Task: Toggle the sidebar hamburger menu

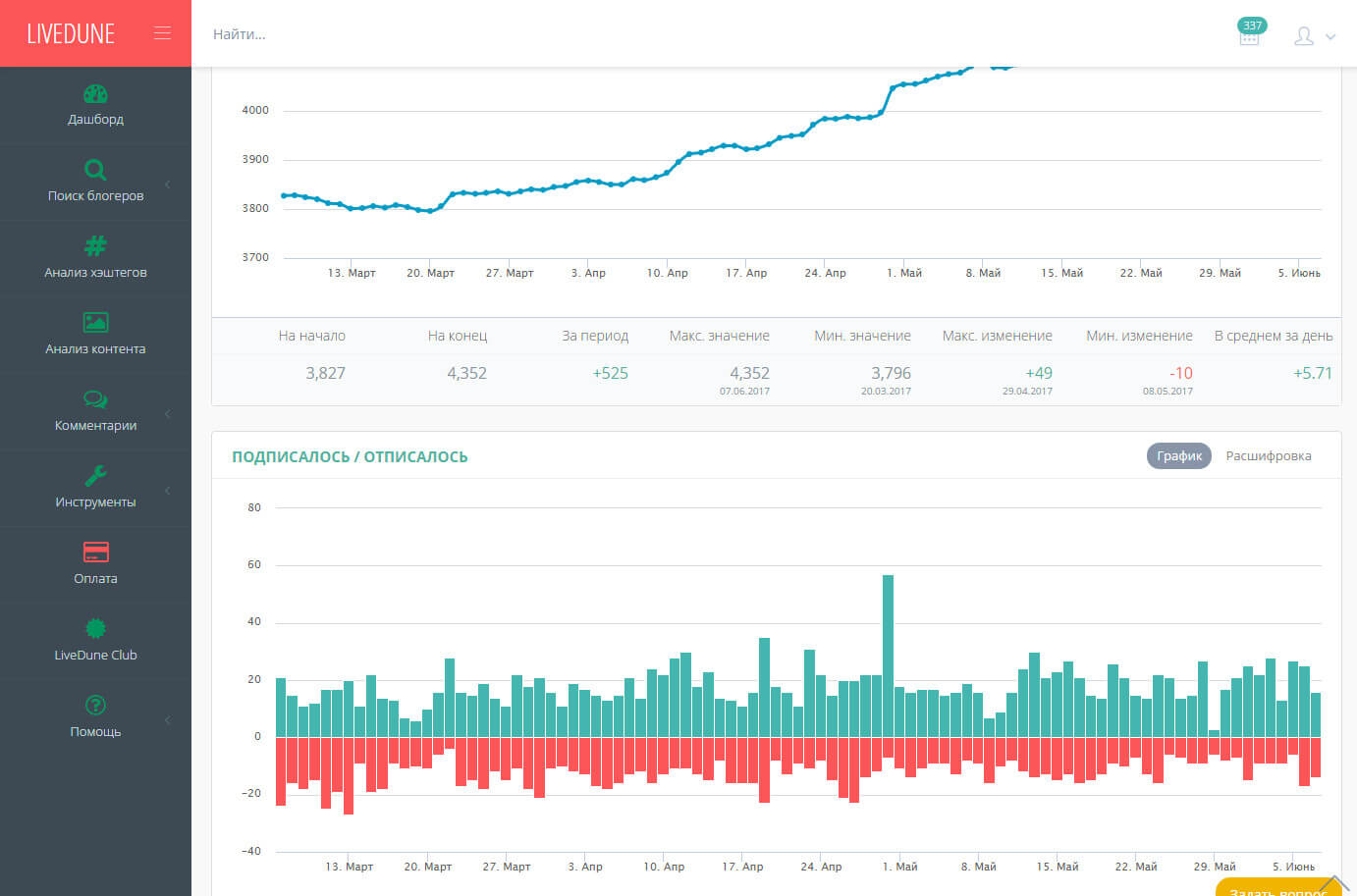Action: [x=162, y=33]
